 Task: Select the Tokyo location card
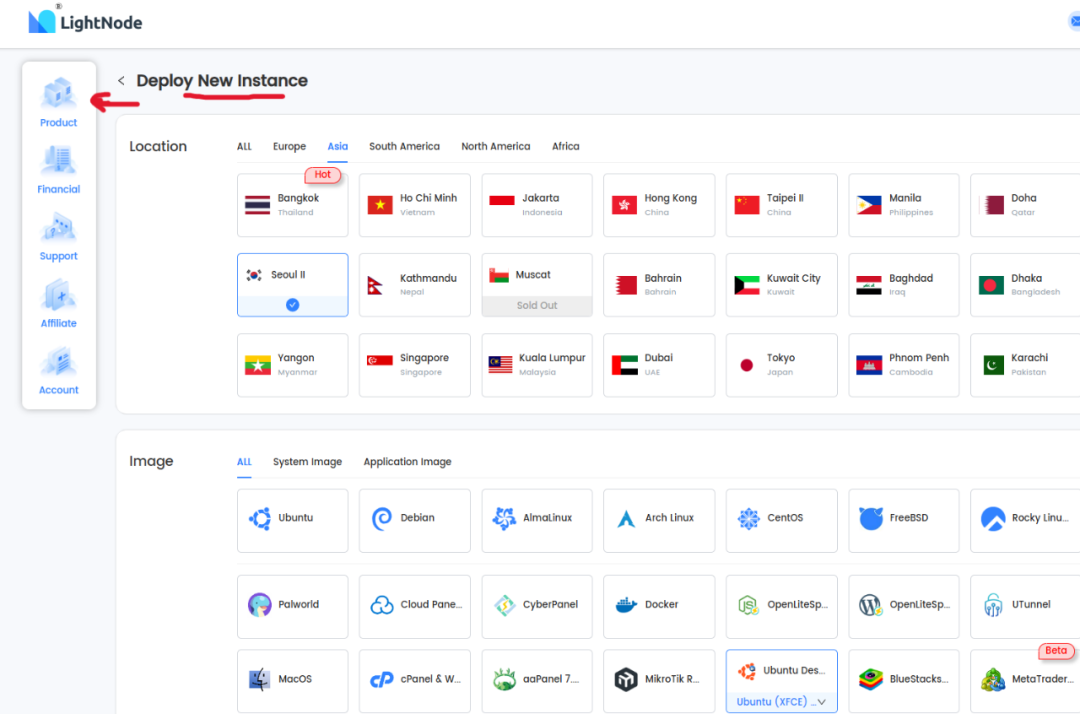pyautogui.click(x=781, y=364)
